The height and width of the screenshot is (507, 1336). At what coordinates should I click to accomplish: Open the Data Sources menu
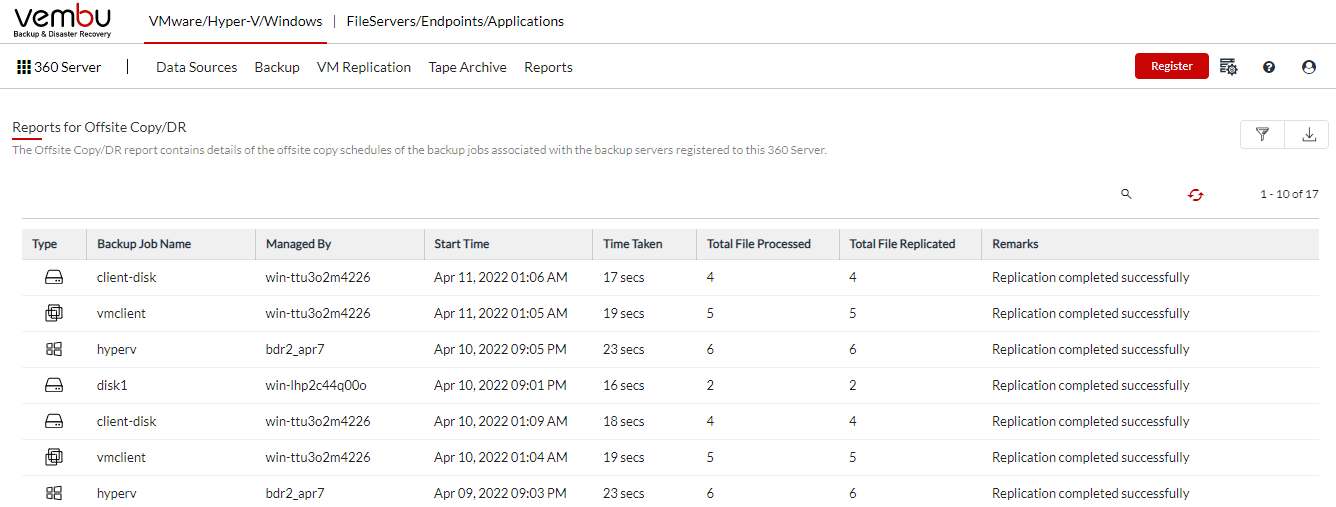click(x=197, y=67)
